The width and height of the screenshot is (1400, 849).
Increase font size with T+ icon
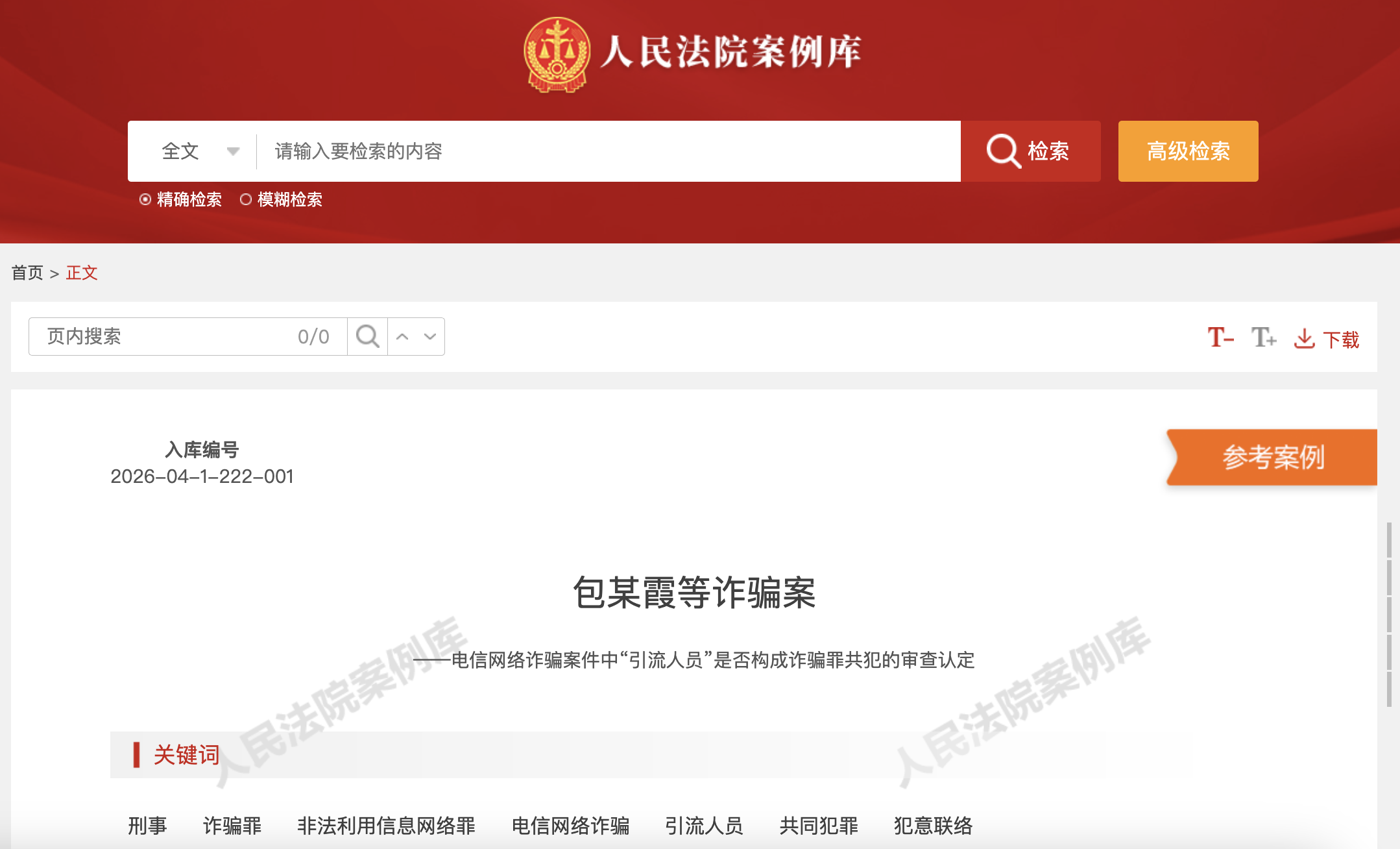pos(1264,338)
